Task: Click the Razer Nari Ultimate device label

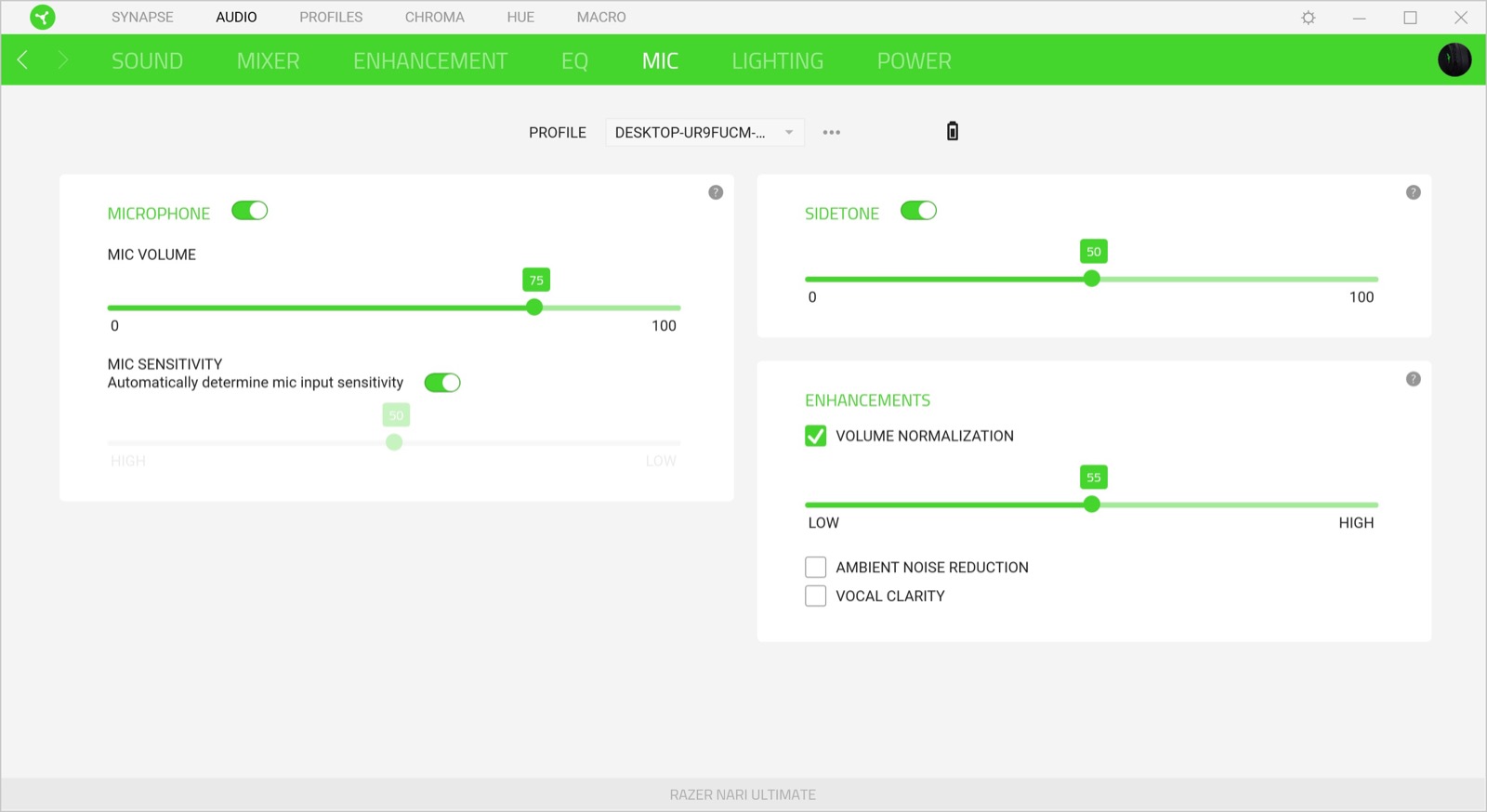Action: pyautogui.click(x=743, y=794)
